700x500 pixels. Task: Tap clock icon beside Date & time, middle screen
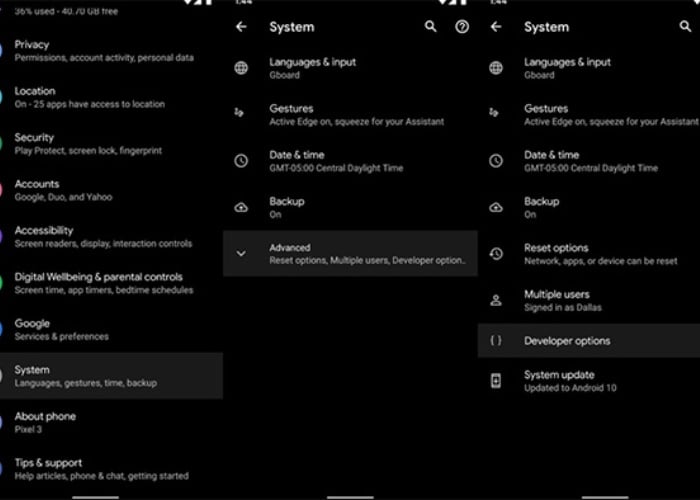point(241,161)
